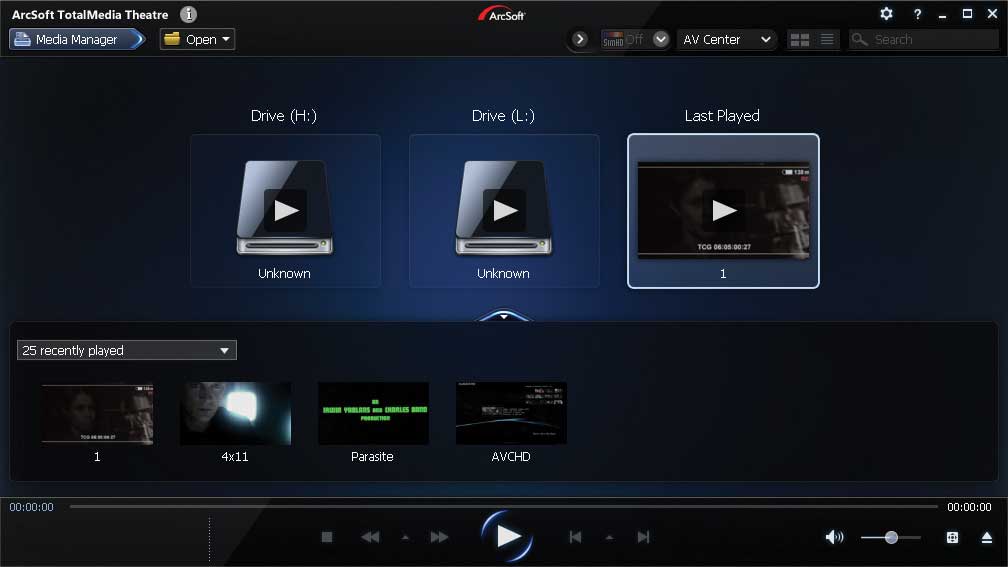
Task: Open the chapter selection arrow
Action: click(x=609, y=537)
